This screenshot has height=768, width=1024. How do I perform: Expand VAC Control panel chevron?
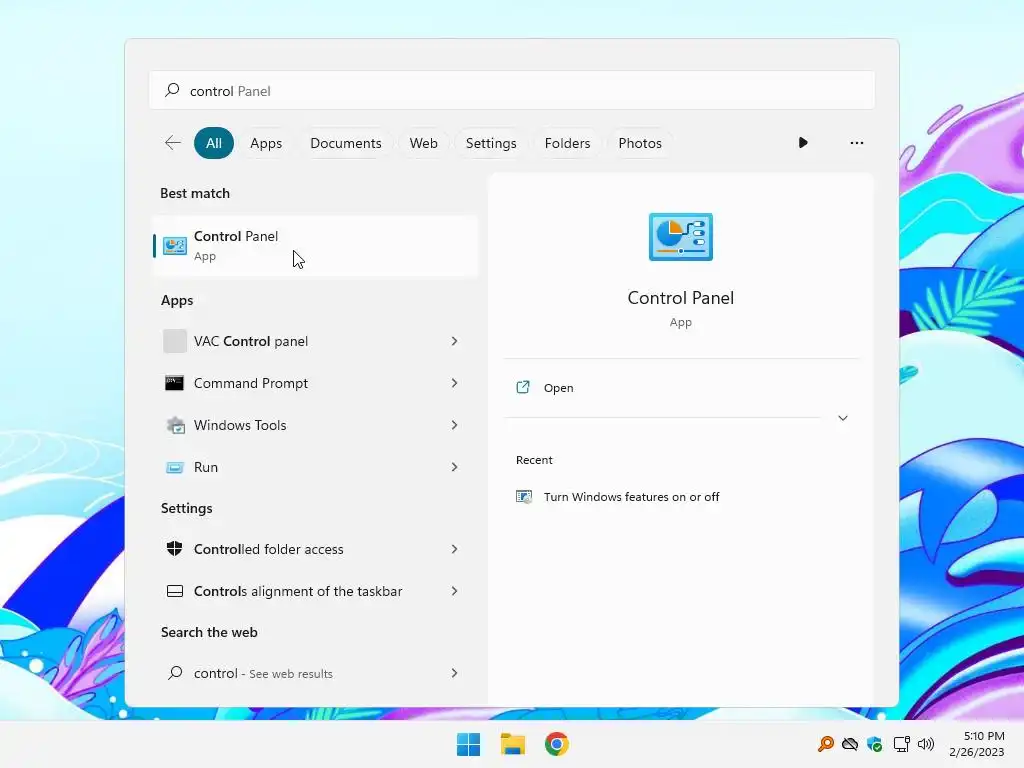coord(454,341)
